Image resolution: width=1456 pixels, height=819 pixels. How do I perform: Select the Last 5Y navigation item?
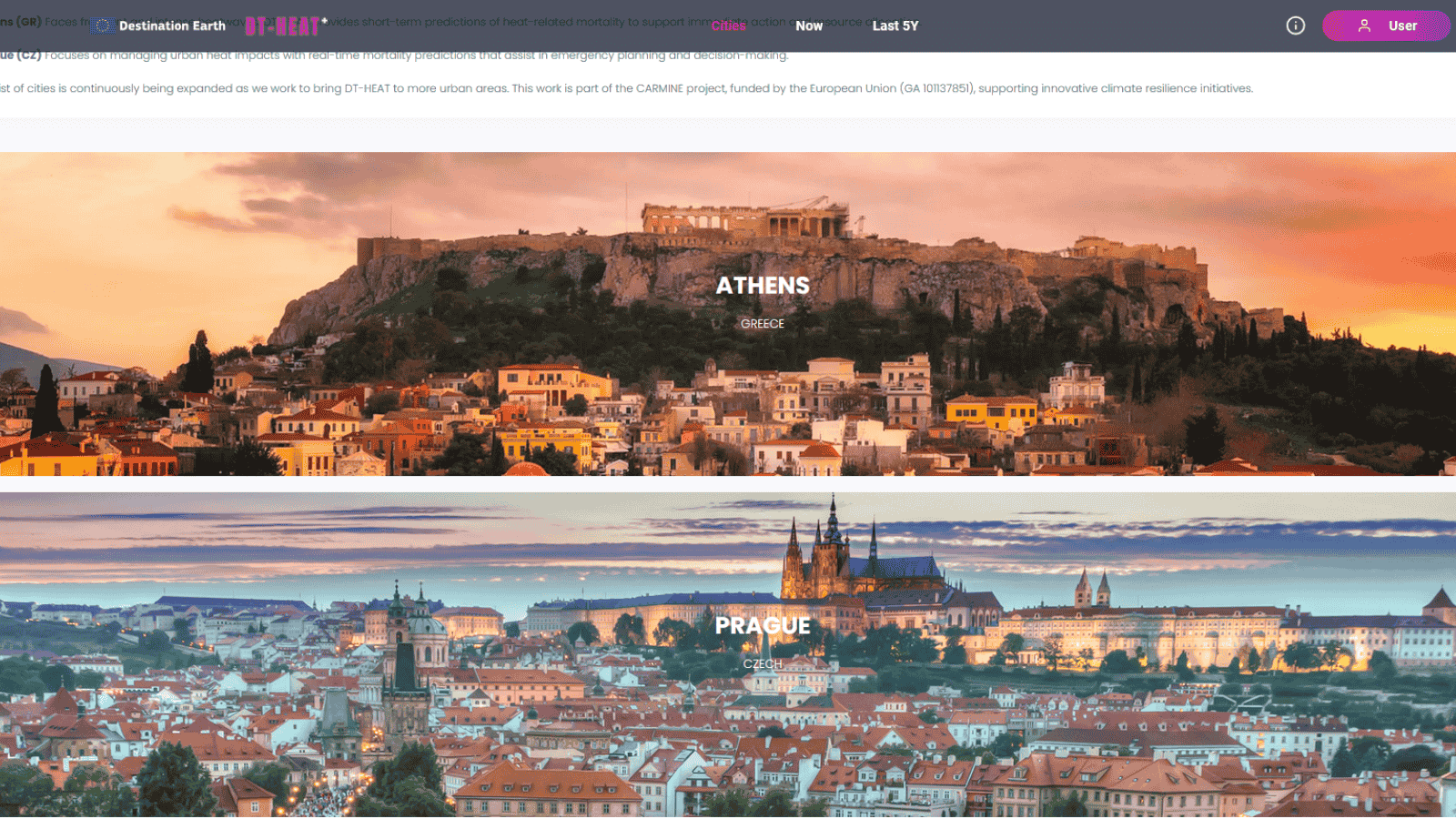[895, 25]
